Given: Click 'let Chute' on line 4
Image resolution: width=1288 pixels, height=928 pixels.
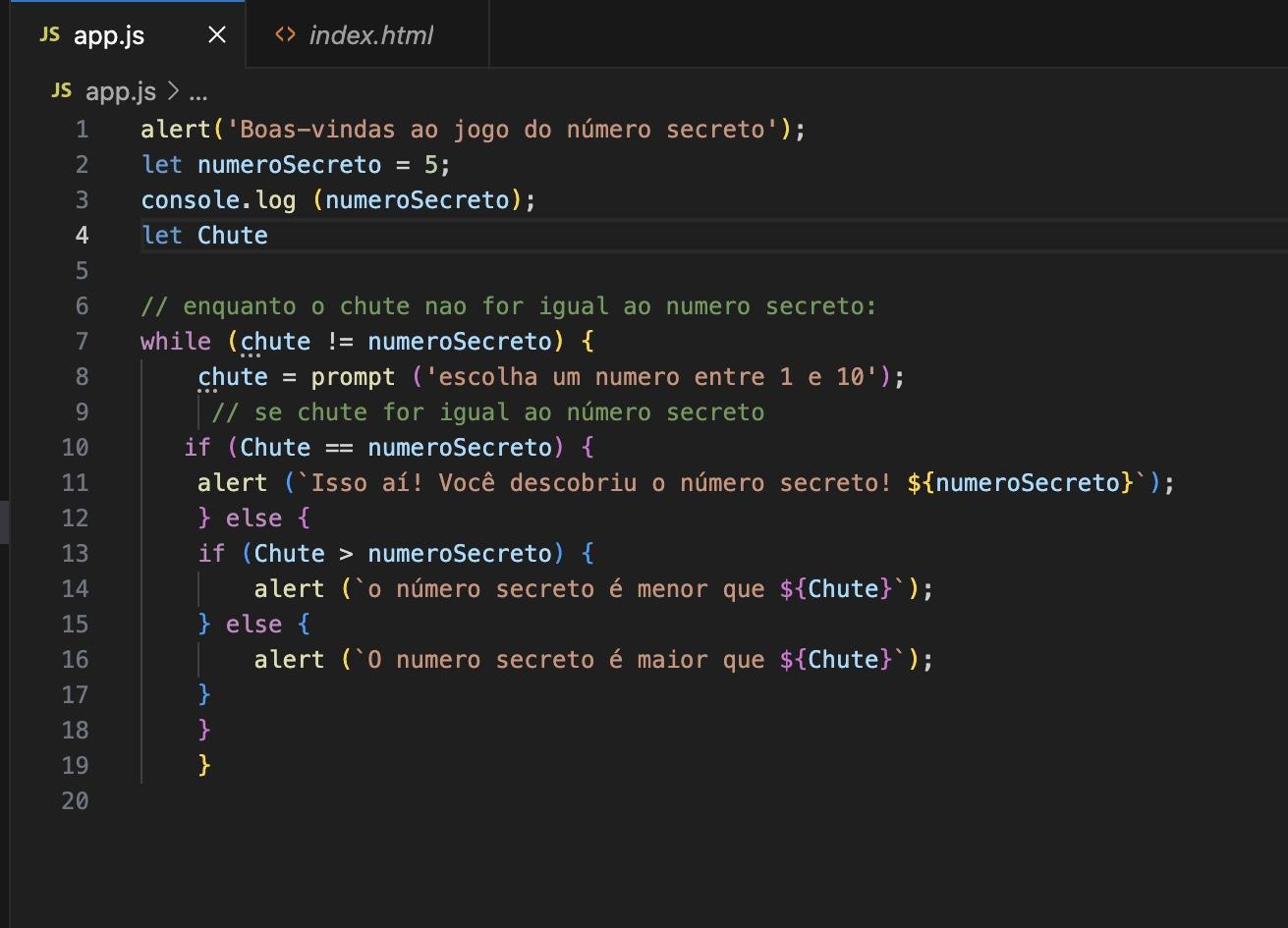Looking at the screenshot, I should tap(204, 236).
